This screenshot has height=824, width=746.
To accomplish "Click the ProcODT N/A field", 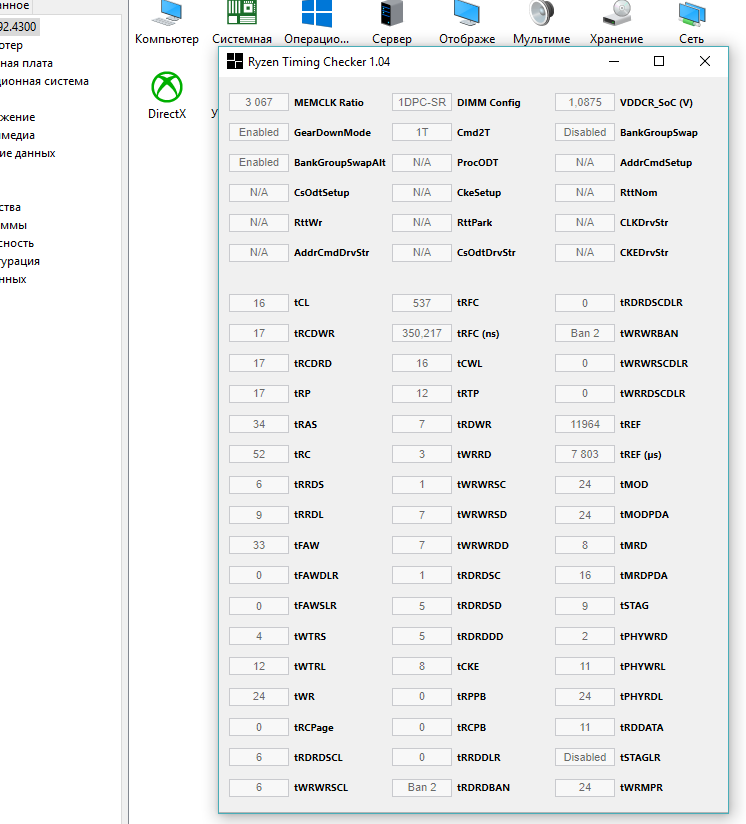I will pos(422,162).
